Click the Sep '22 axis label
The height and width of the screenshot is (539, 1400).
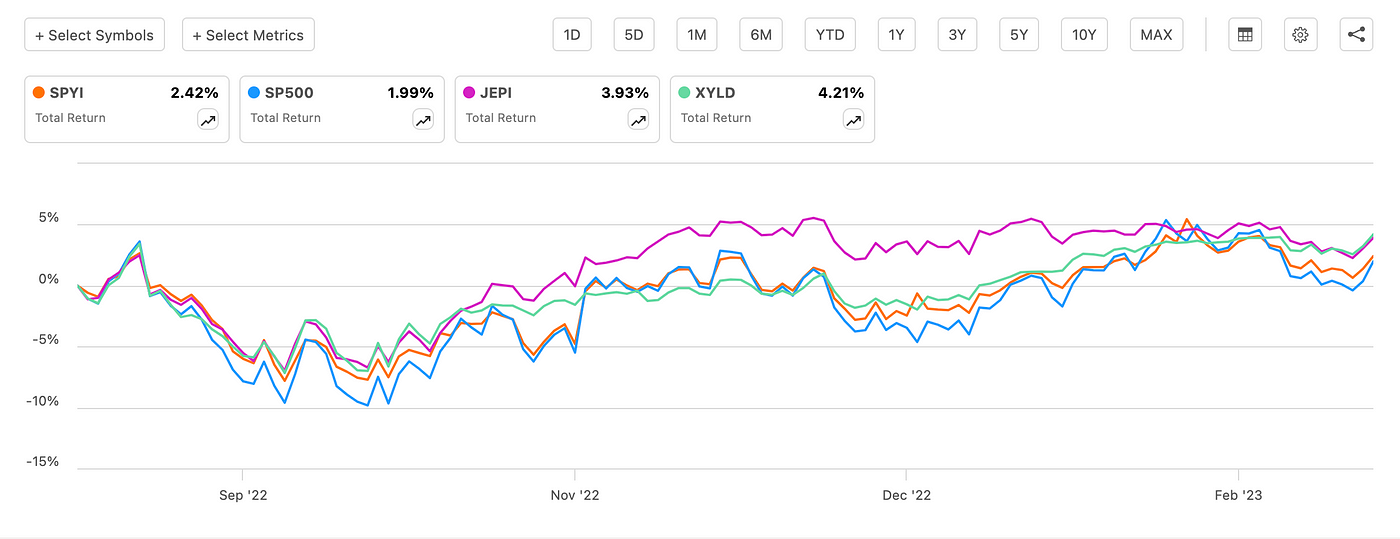coord(243,496)
